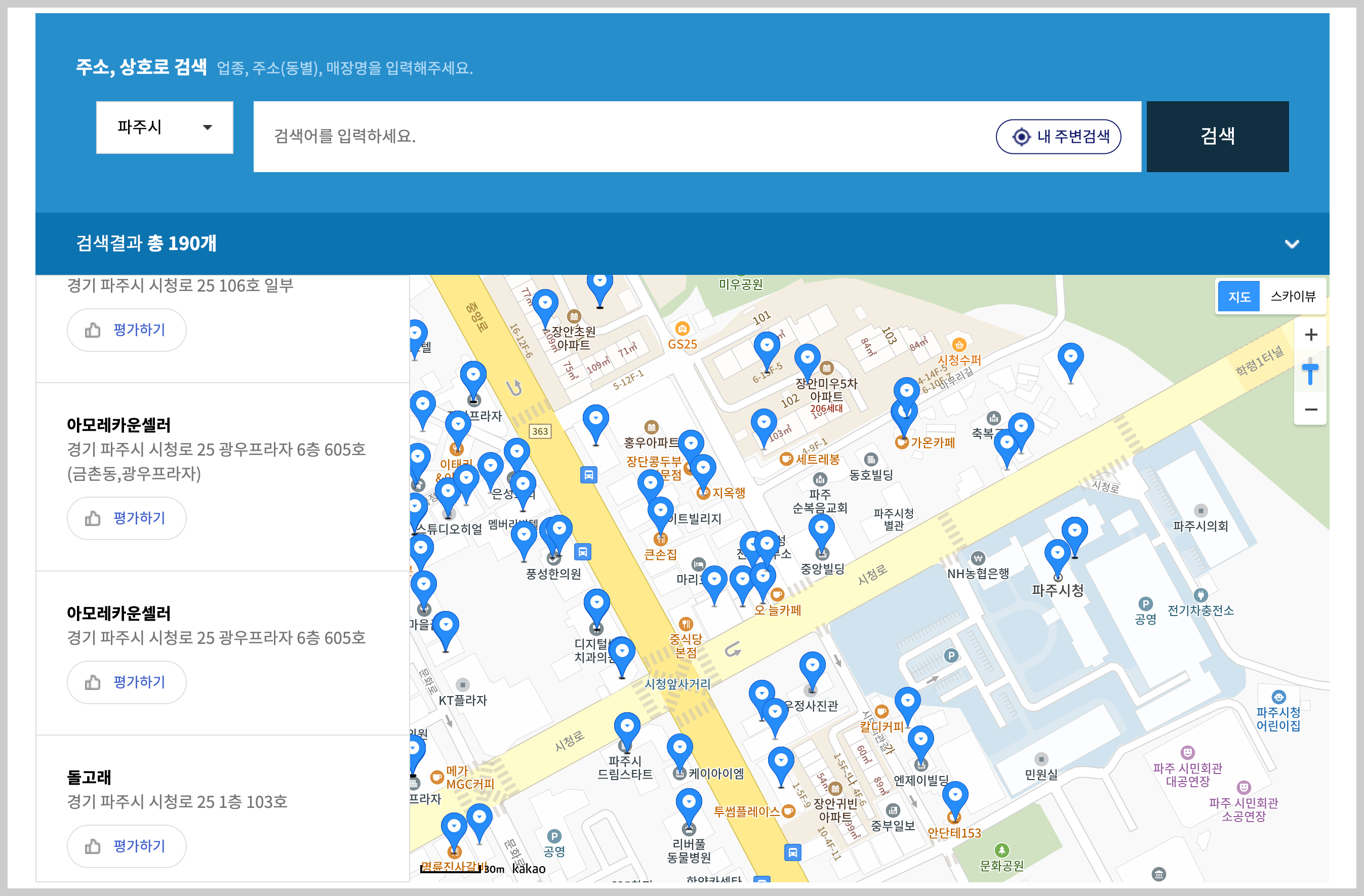Select the 돌고래 result title
1364x896 pixels.
tap(89, 777)
